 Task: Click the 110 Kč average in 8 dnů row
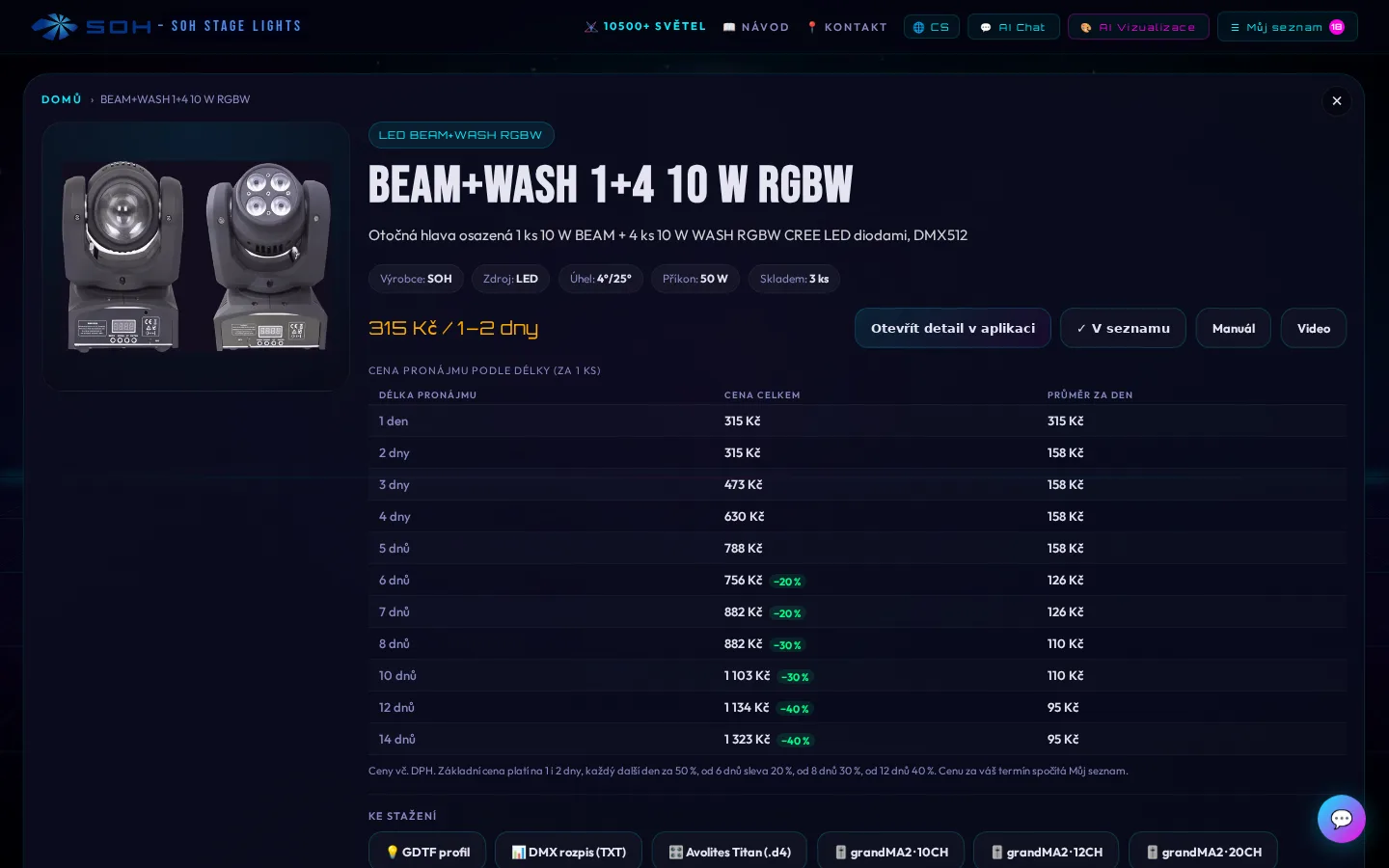(x=1066, y=643)
